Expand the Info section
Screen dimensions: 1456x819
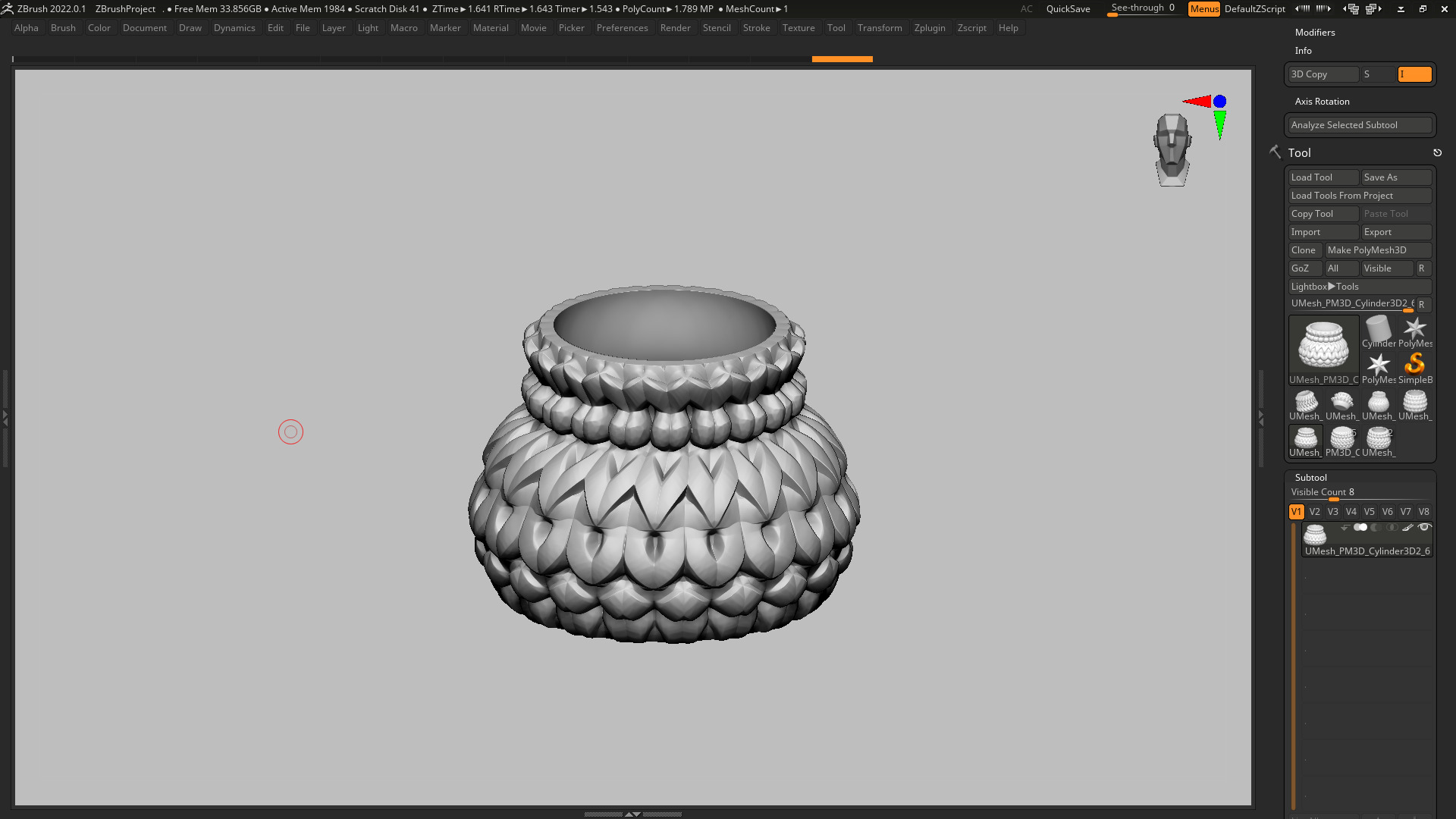pos(1304,51)
